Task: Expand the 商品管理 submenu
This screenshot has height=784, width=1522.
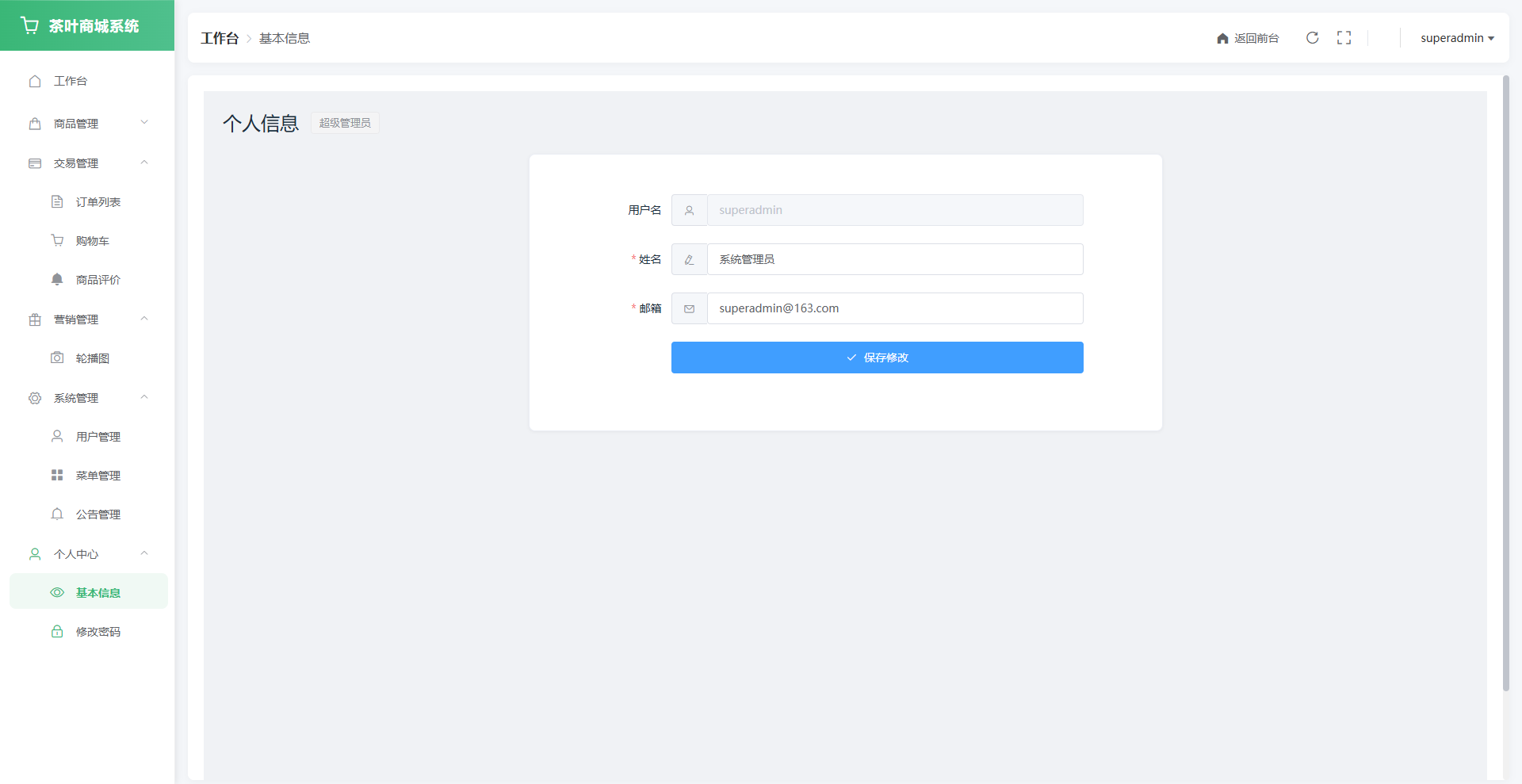Action: click(87, 124)
